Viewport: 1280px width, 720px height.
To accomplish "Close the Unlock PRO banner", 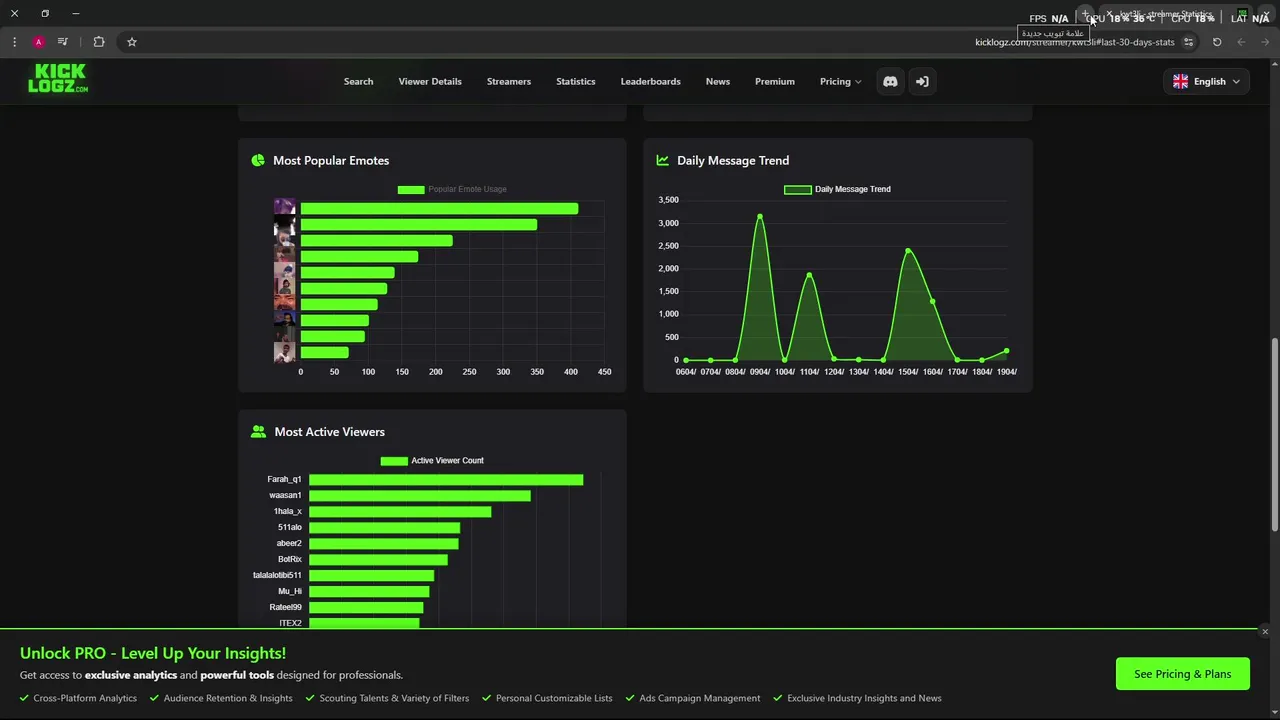I will pyautogui.click(x=1264, y=632).
